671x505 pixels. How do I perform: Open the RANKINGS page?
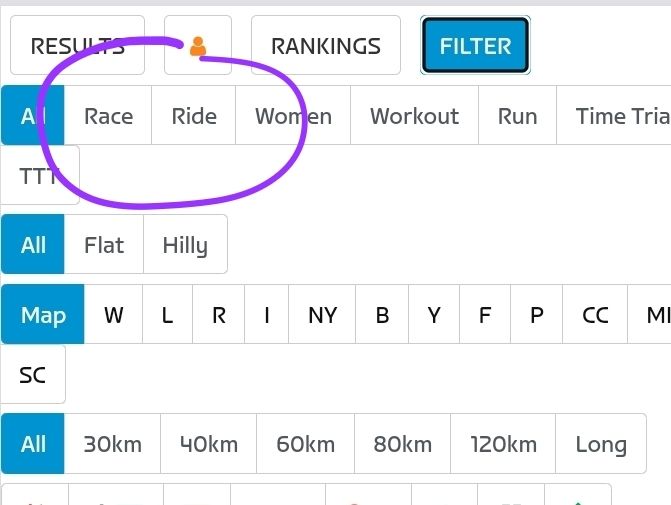[325, 46]
